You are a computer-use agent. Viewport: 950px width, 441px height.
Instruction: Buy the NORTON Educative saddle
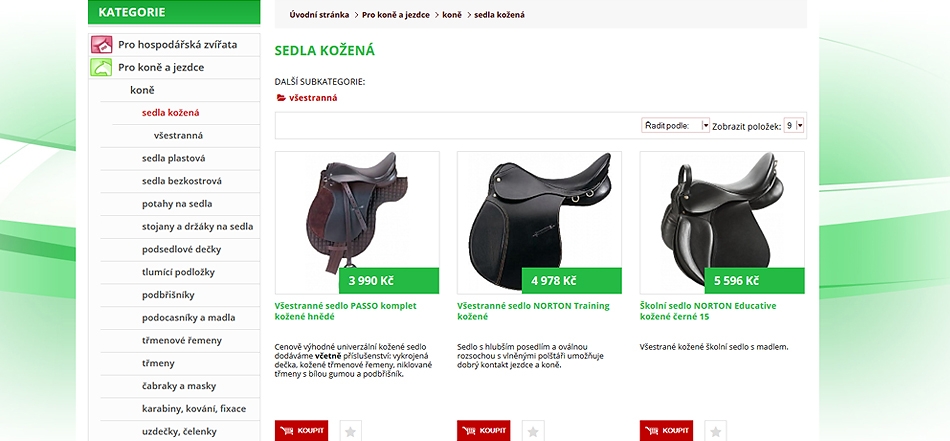(x=666, y=431)
